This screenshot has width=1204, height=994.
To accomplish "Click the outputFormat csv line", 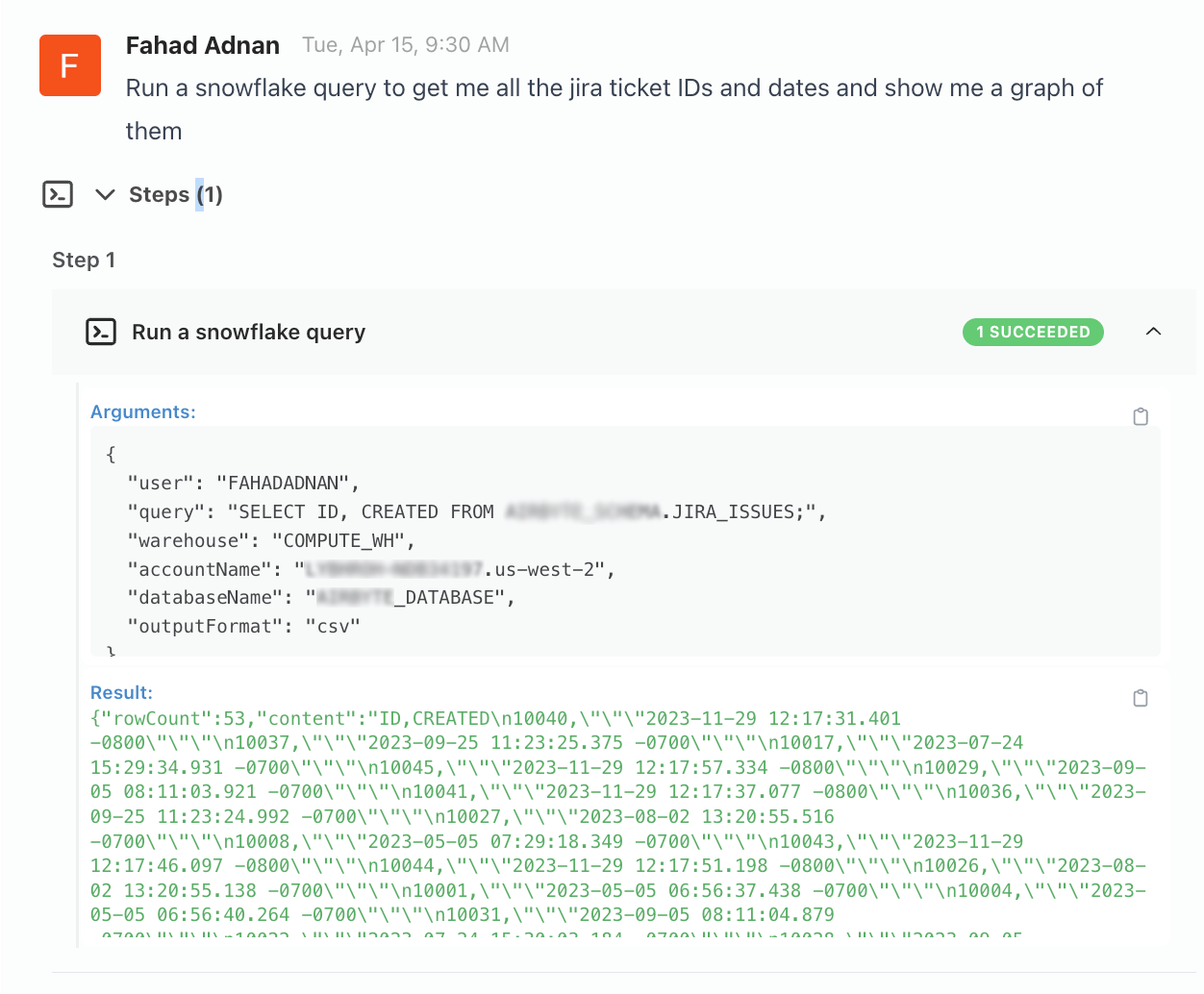I will pos(243,626).
